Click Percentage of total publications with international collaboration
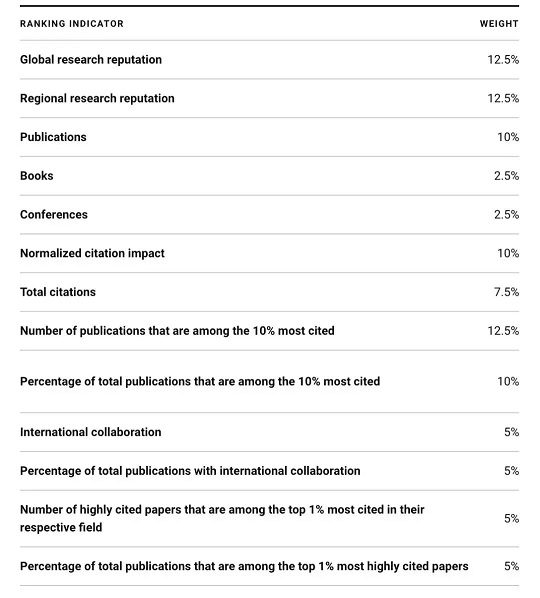The height and width of the screenshot is (598, 540). tap(190, 471)
